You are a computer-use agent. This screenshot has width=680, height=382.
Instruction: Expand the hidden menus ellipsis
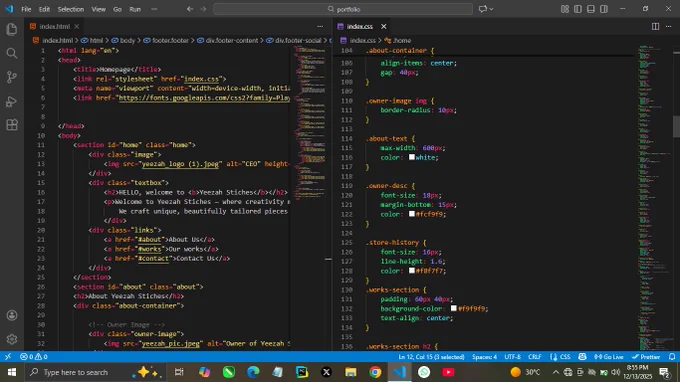(154, 9)
